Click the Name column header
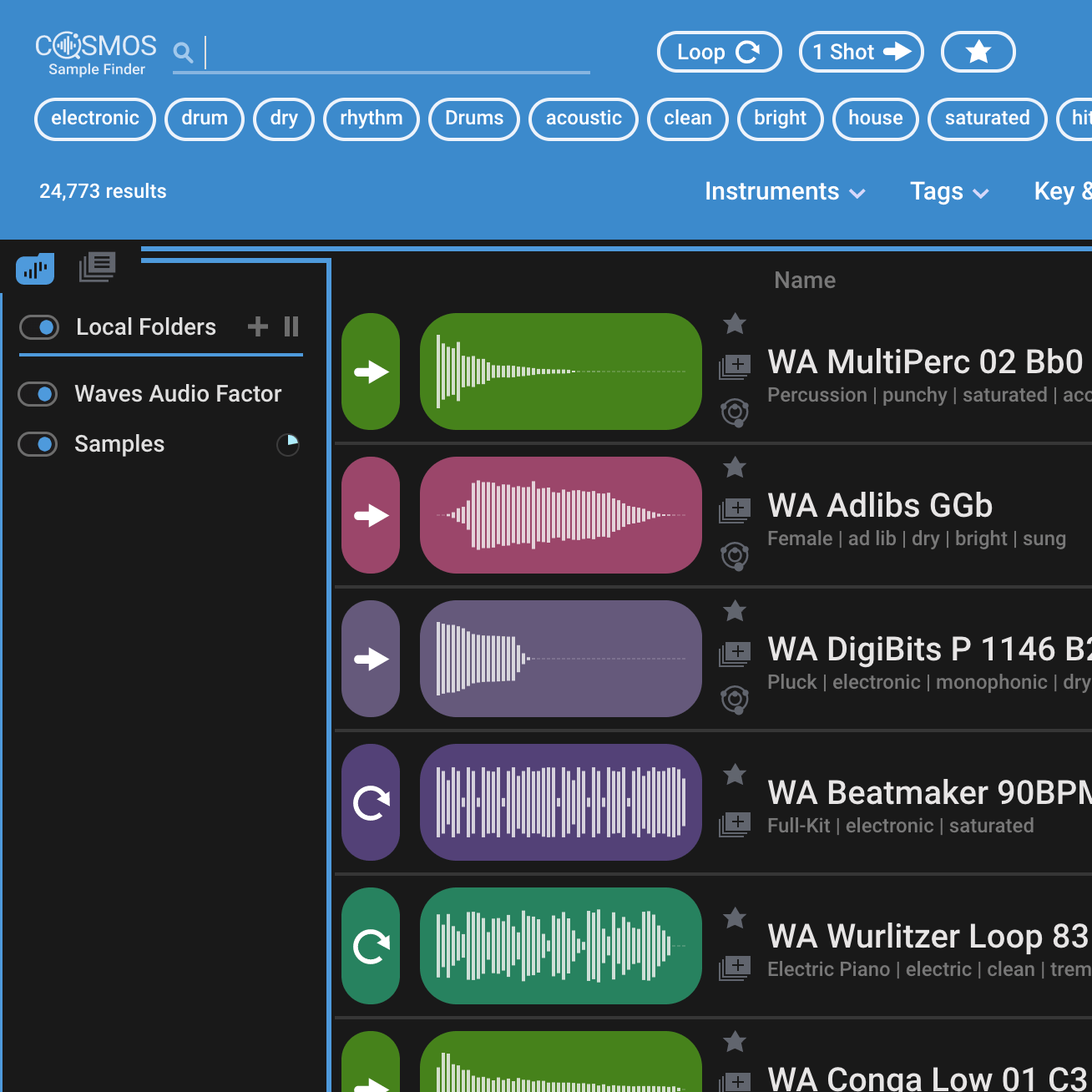The image size is (1092, 1092). pos(805,281)
